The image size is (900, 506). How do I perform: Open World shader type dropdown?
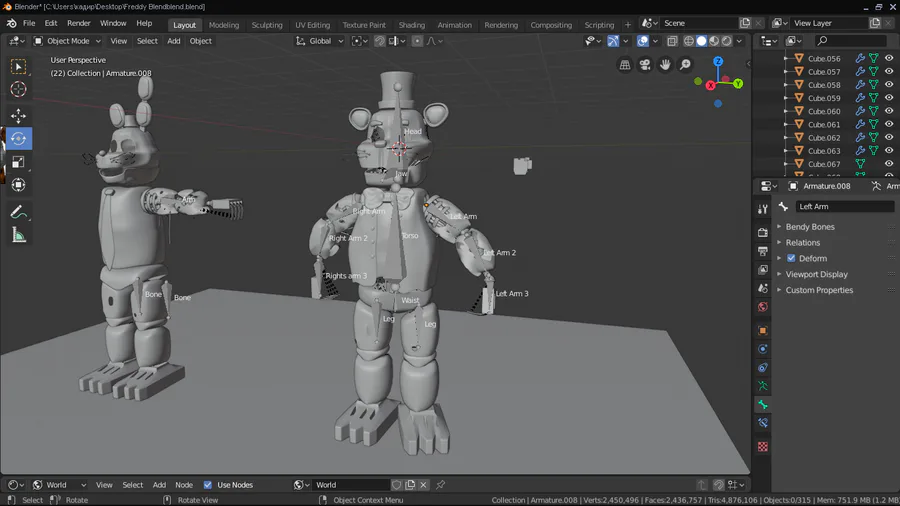tap(60, 485)
